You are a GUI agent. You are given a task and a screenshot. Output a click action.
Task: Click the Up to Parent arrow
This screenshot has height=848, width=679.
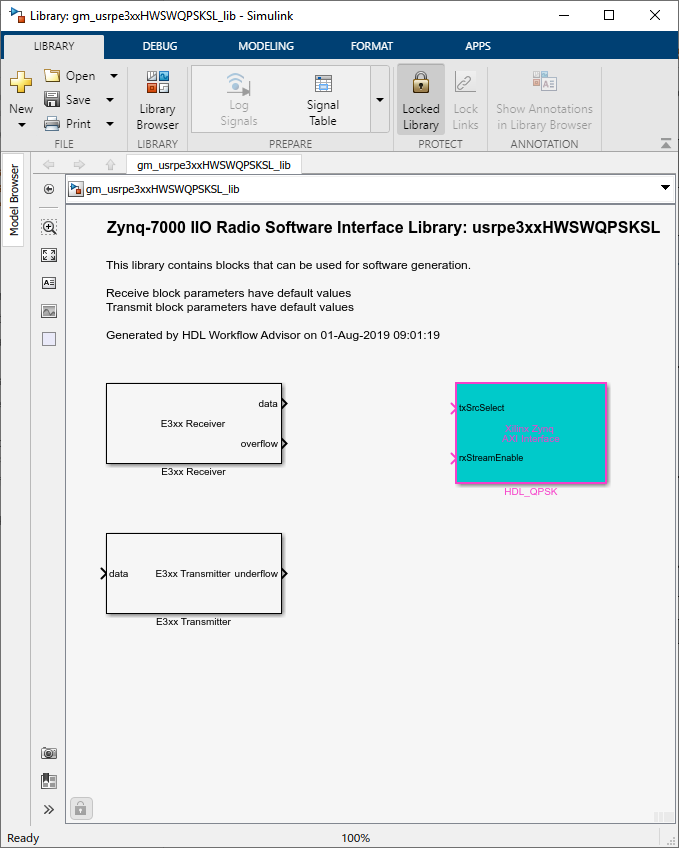click(x=110, y=164)
